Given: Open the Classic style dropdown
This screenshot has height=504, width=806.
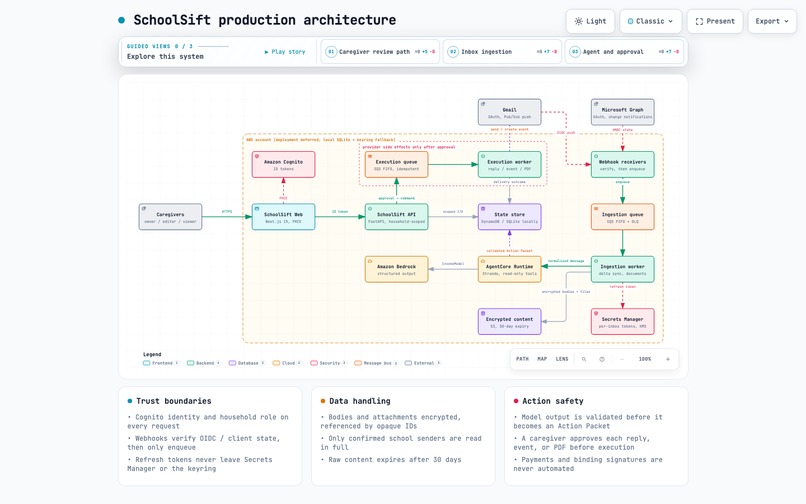Looking at the screenshot, I should [650, 21].
